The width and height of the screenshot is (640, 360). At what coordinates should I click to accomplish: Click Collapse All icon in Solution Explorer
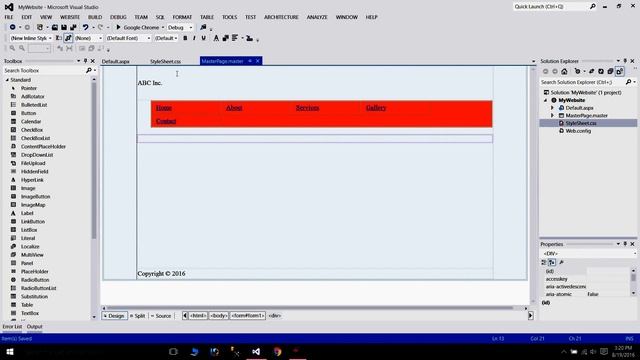(x=610, y=71)
